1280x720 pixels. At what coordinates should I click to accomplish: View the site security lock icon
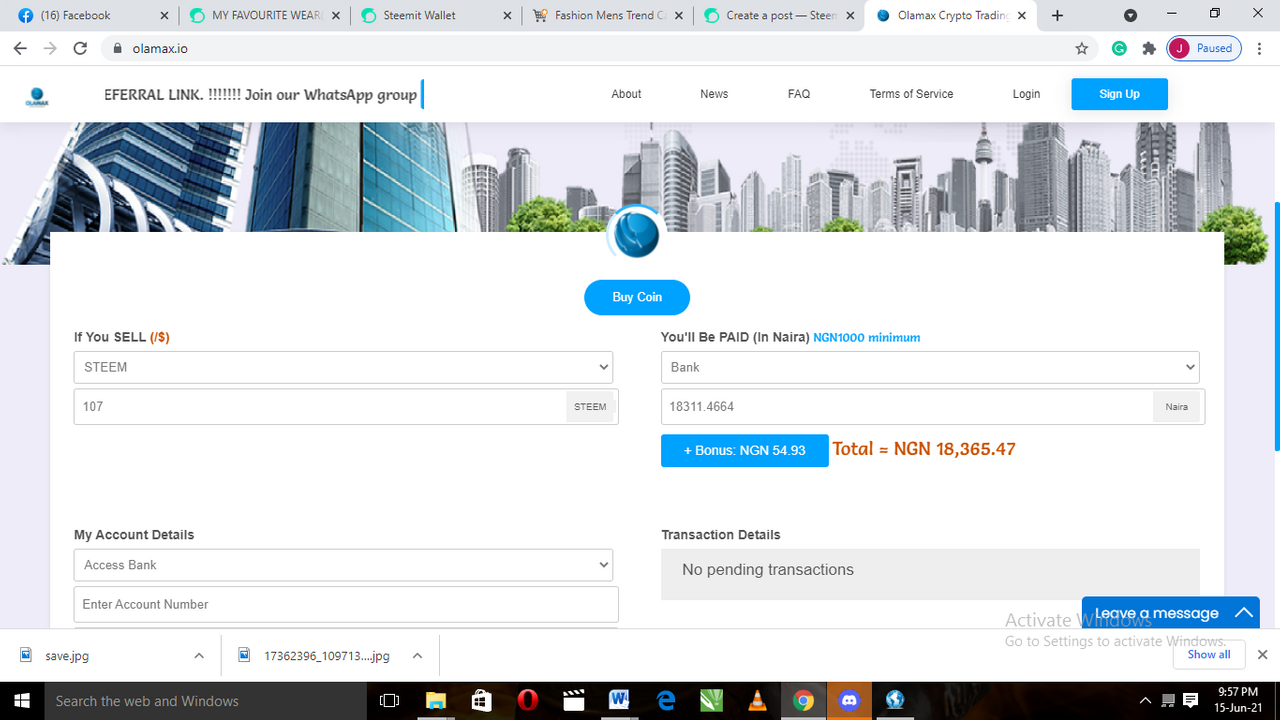[117, 48]
